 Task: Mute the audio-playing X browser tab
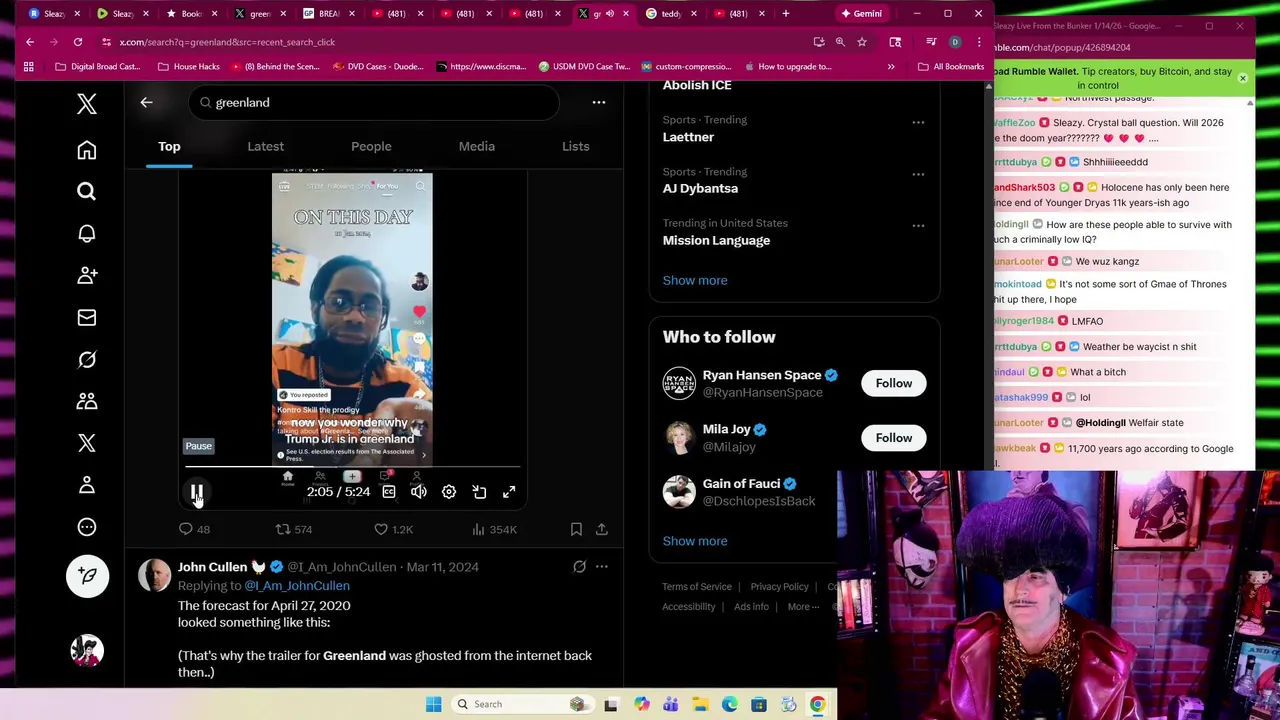pos(610,14)
